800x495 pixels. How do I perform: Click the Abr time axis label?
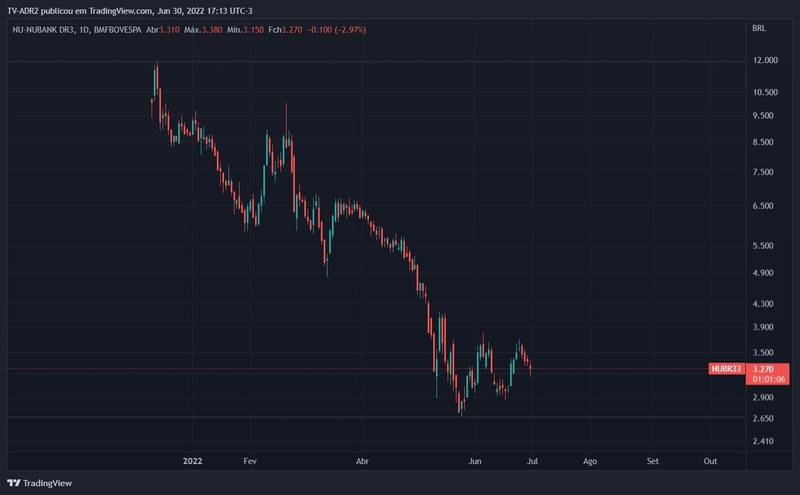coord(362,461)
